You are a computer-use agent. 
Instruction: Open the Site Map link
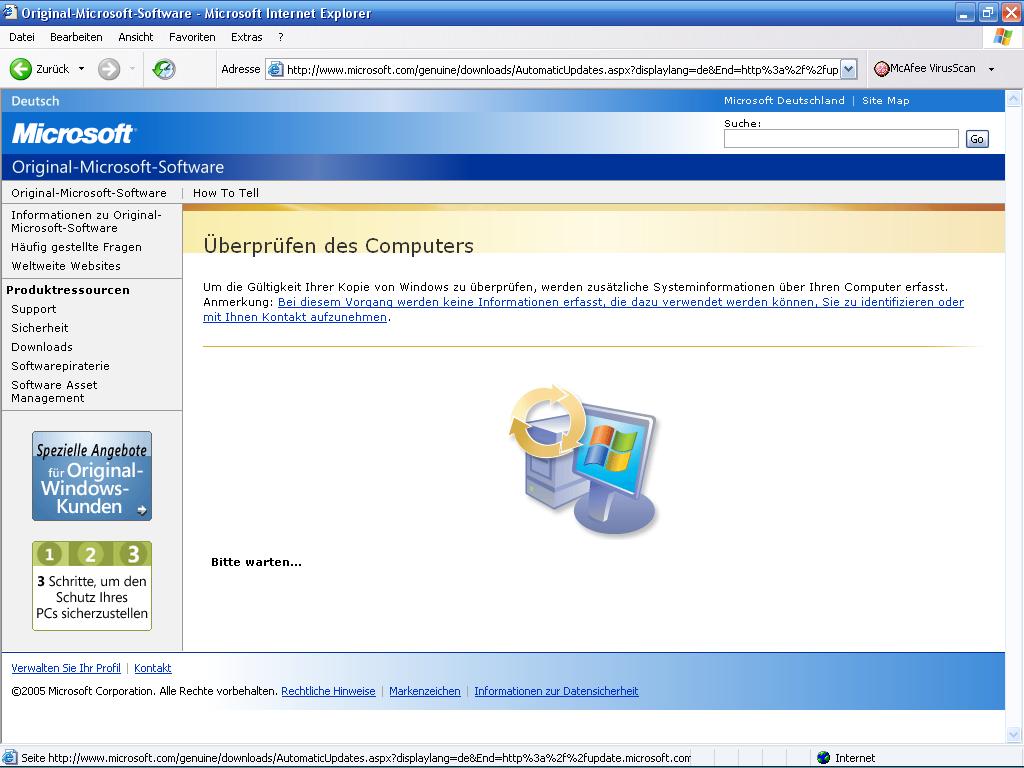point(886,101)
